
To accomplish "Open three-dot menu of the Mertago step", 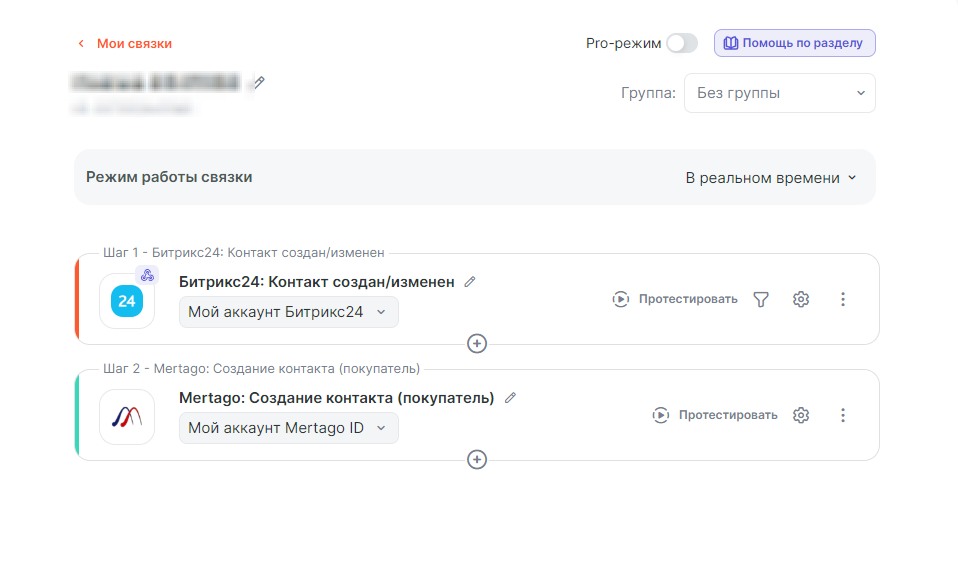I will pos(842,415).
